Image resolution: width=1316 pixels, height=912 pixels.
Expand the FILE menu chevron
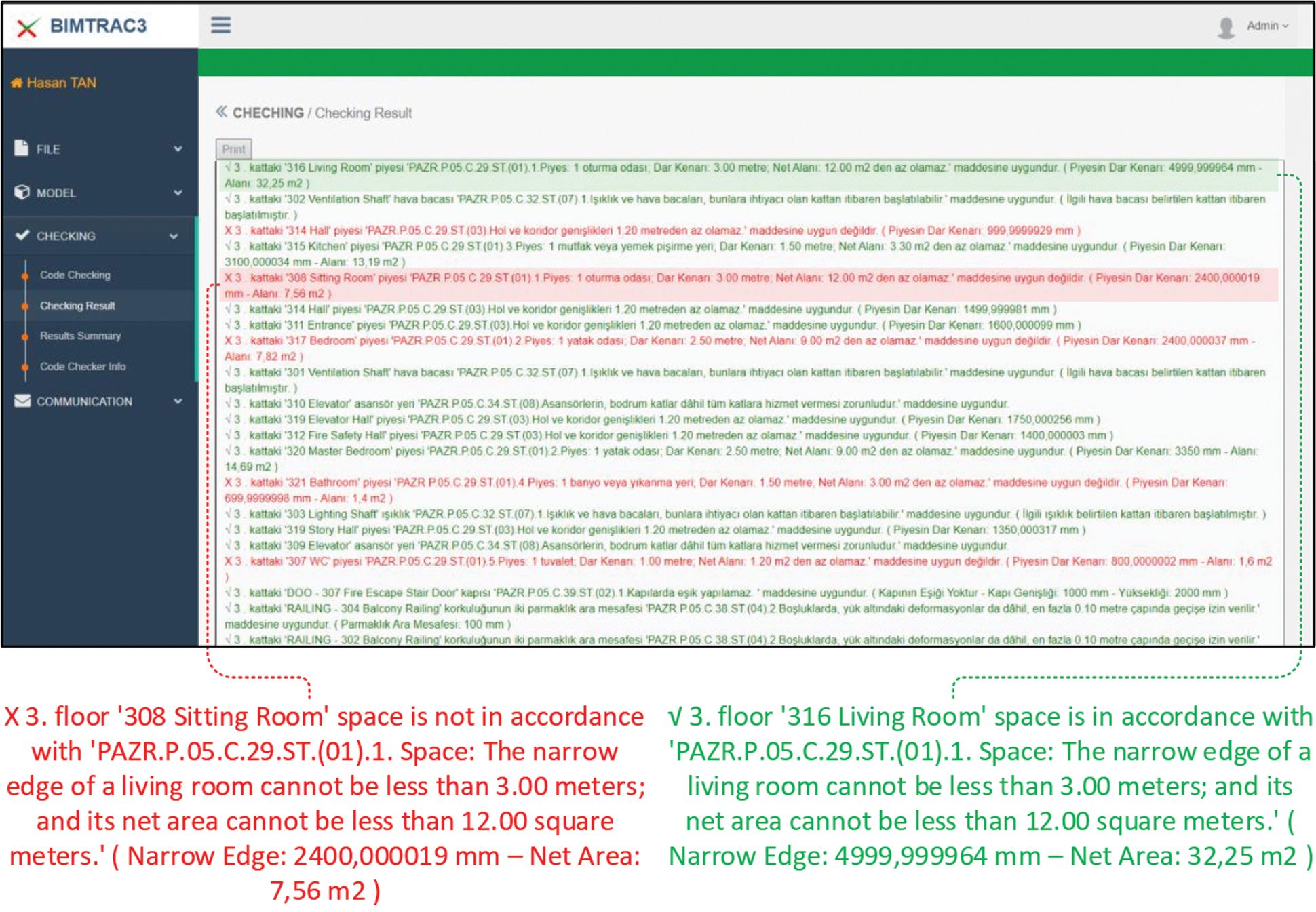click(178, 149)
